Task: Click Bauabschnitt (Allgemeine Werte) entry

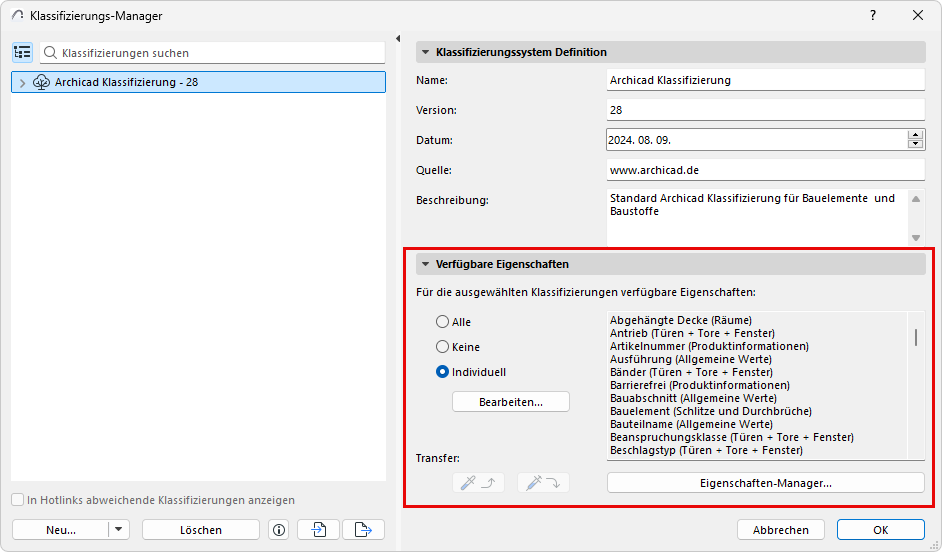Action: [x=693, y=398]
